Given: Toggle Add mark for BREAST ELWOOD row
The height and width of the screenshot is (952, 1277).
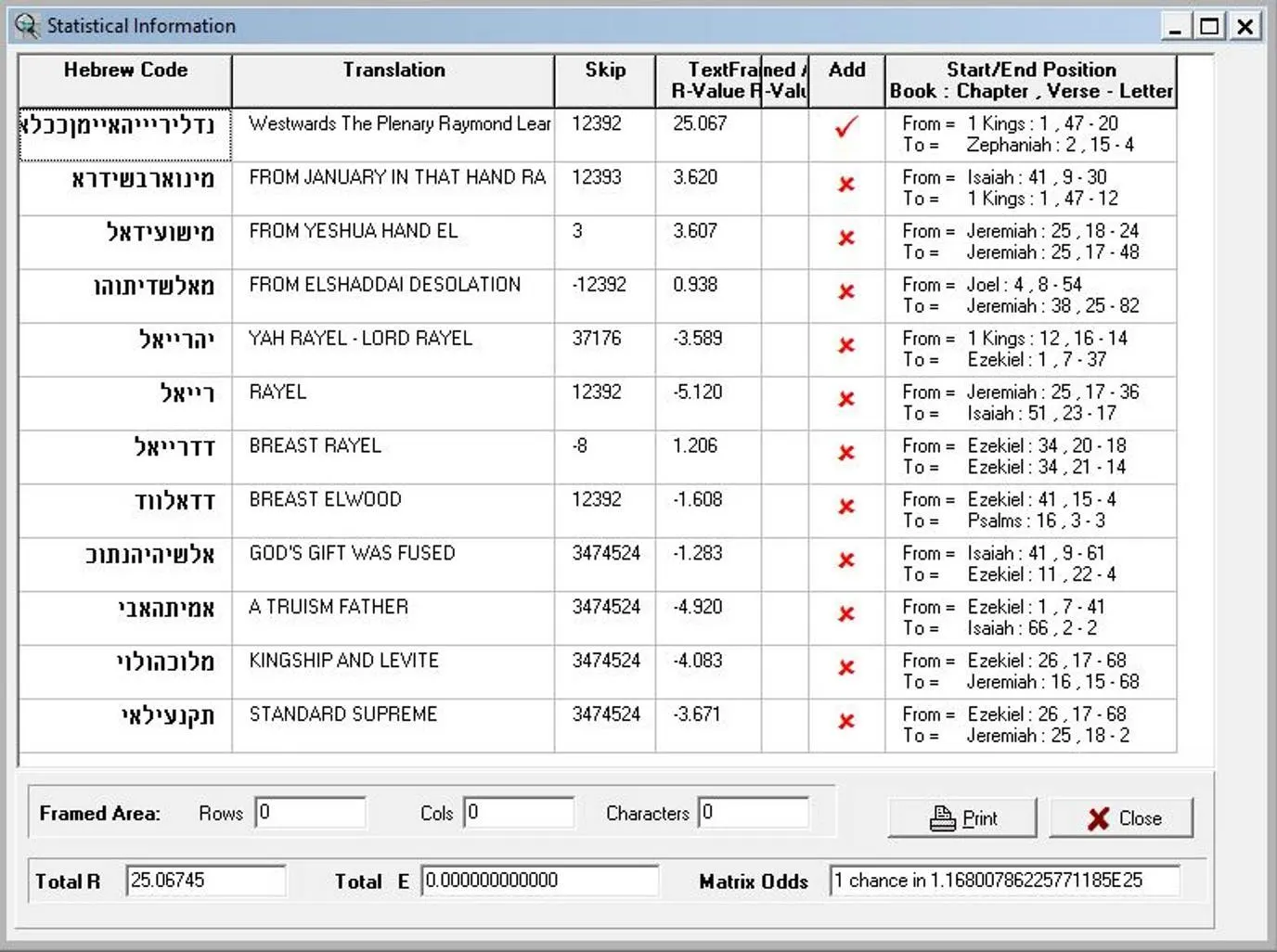Looking at the screenshot, I should tap(845, 508).
